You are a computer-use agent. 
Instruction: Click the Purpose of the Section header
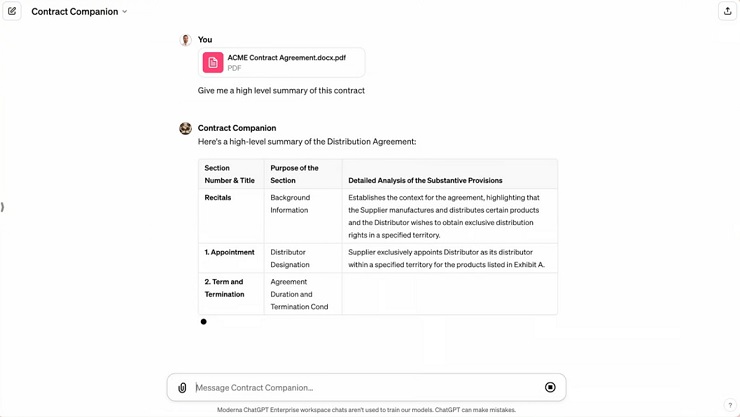[294, 174]
